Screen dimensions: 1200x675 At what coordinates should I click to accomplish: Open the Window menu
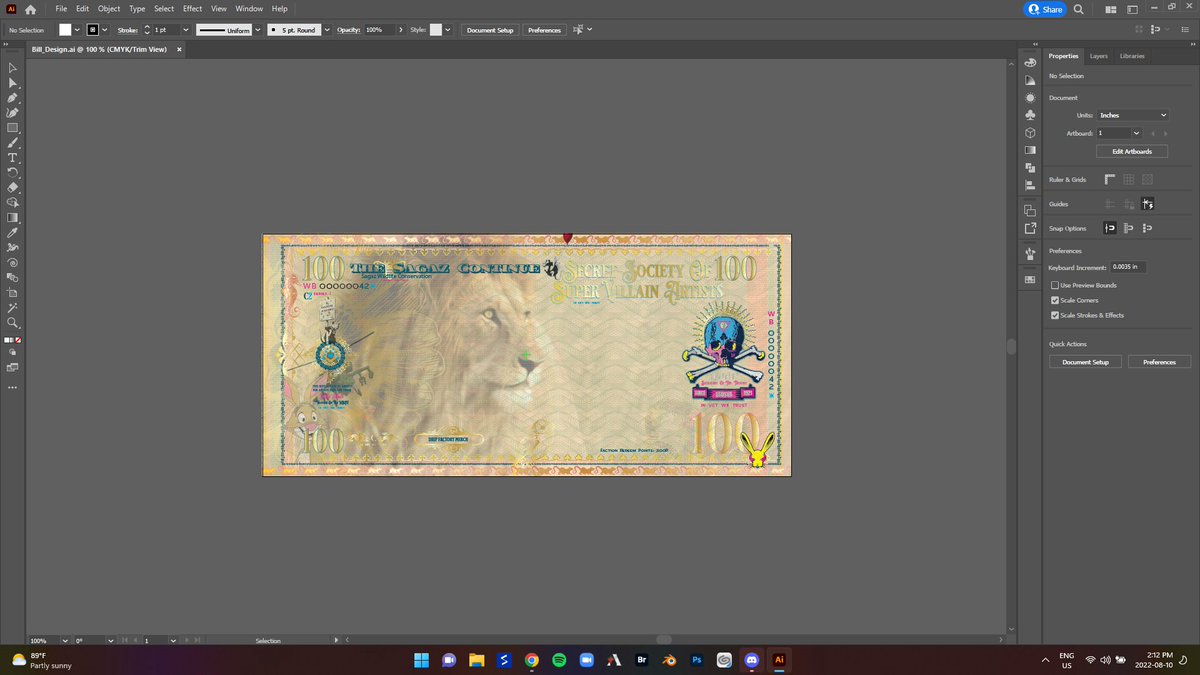tap(249, 9)
